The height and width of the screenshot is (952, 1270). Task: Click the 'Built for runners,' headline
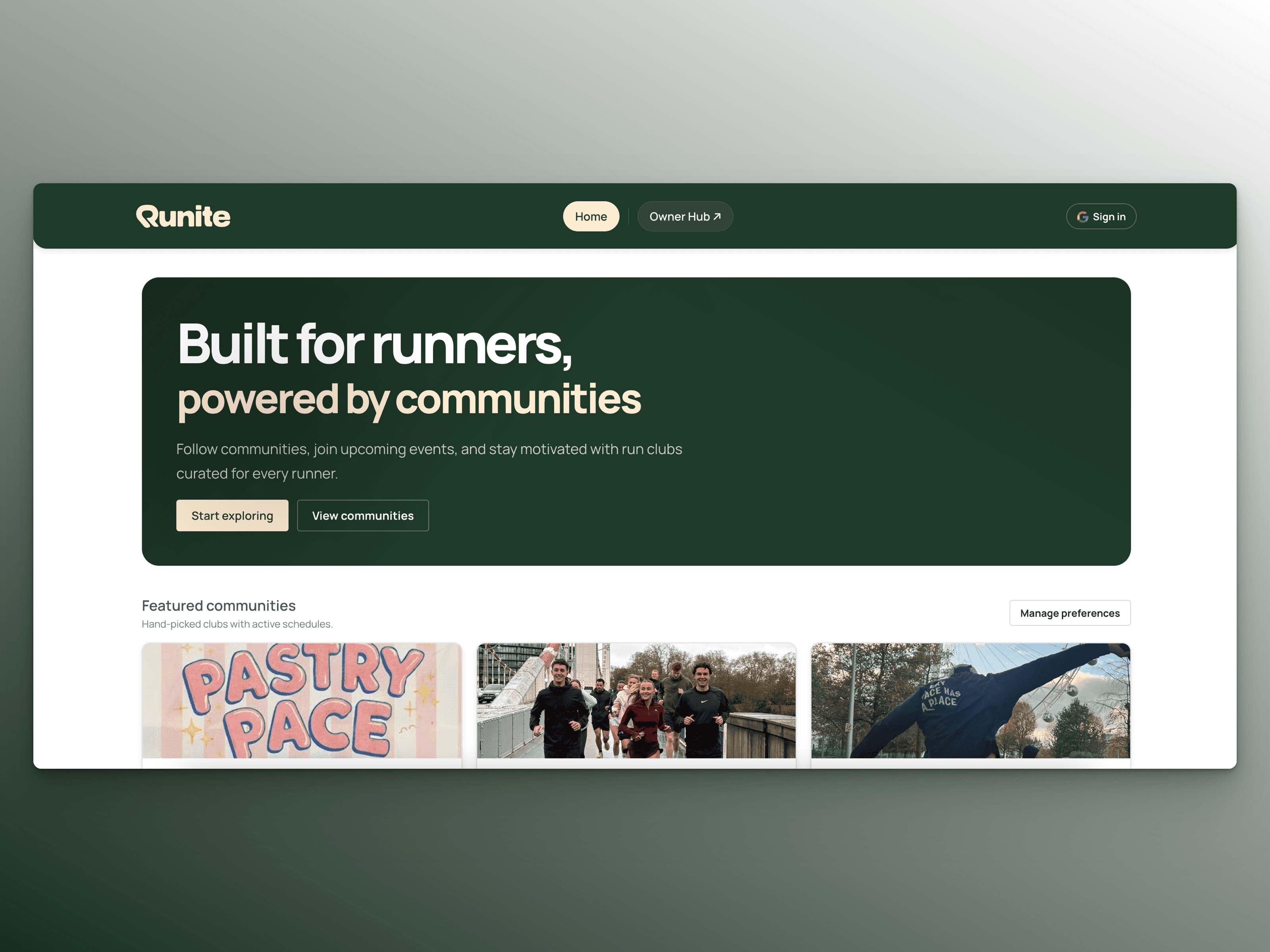[374, 344]
